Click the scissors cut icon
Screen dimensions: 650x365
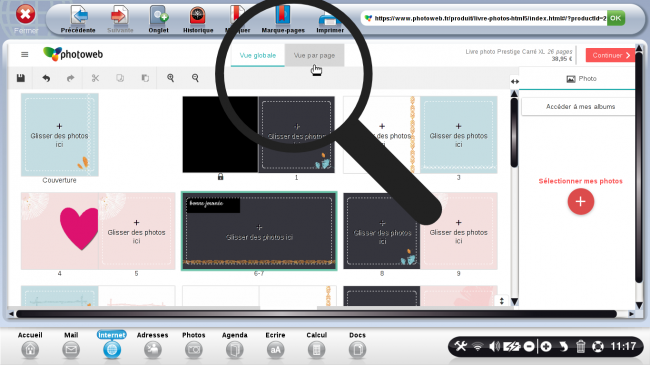coord(95,78)
